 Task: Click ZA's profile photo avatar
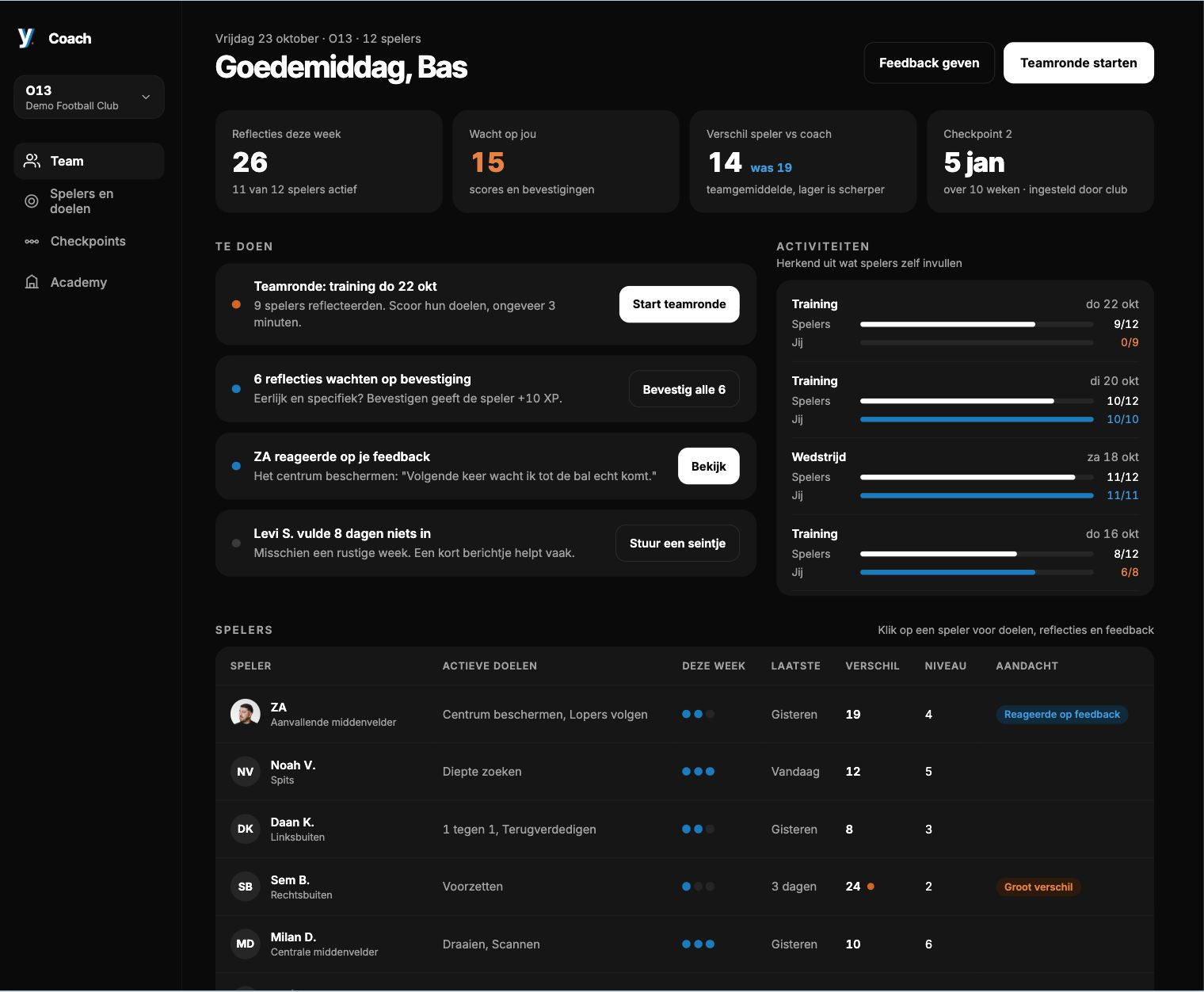point(246,714)
